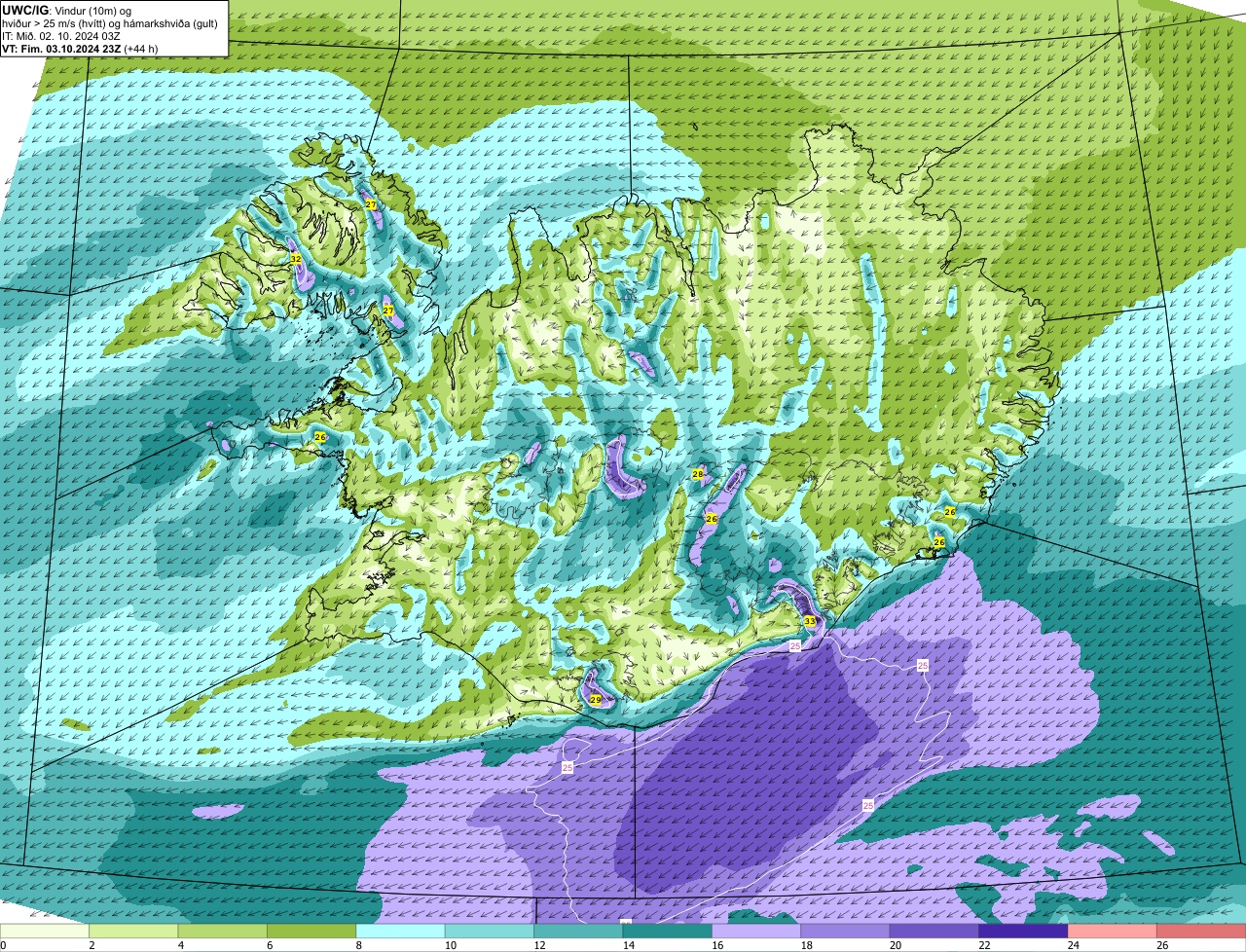Click the legend swatch between 2 and 4
Image resolution: width=1246 pixels, height=952 pixels.
133,931
